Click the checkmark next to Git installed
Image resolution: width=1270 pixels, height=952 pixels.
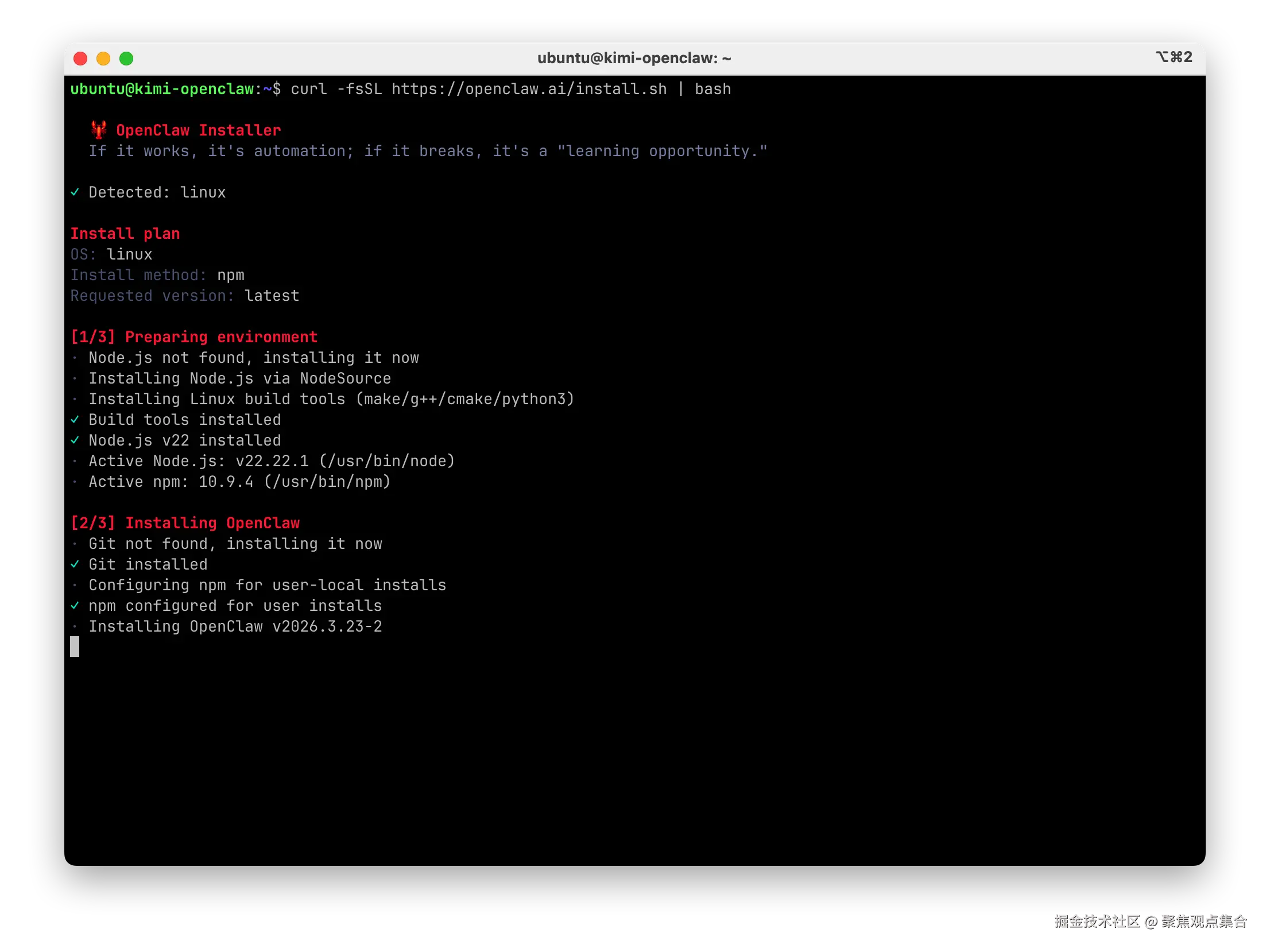[75, 564]
